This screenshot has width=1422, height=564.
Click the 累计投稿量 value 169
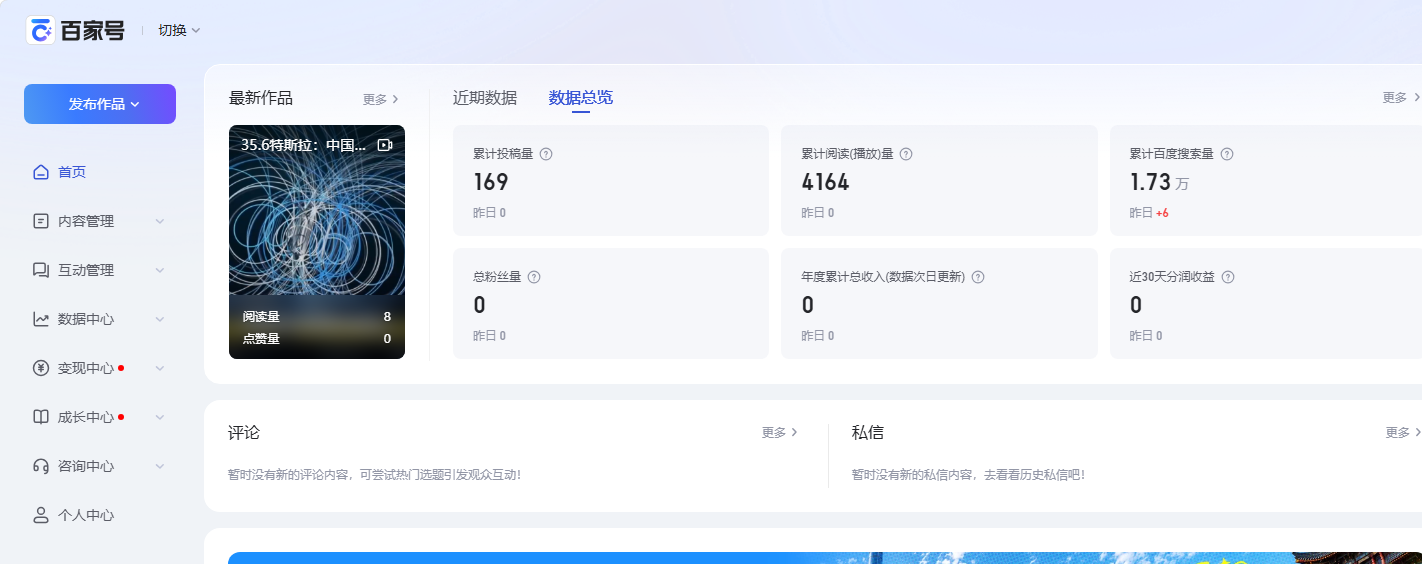(x=491, y=182)
